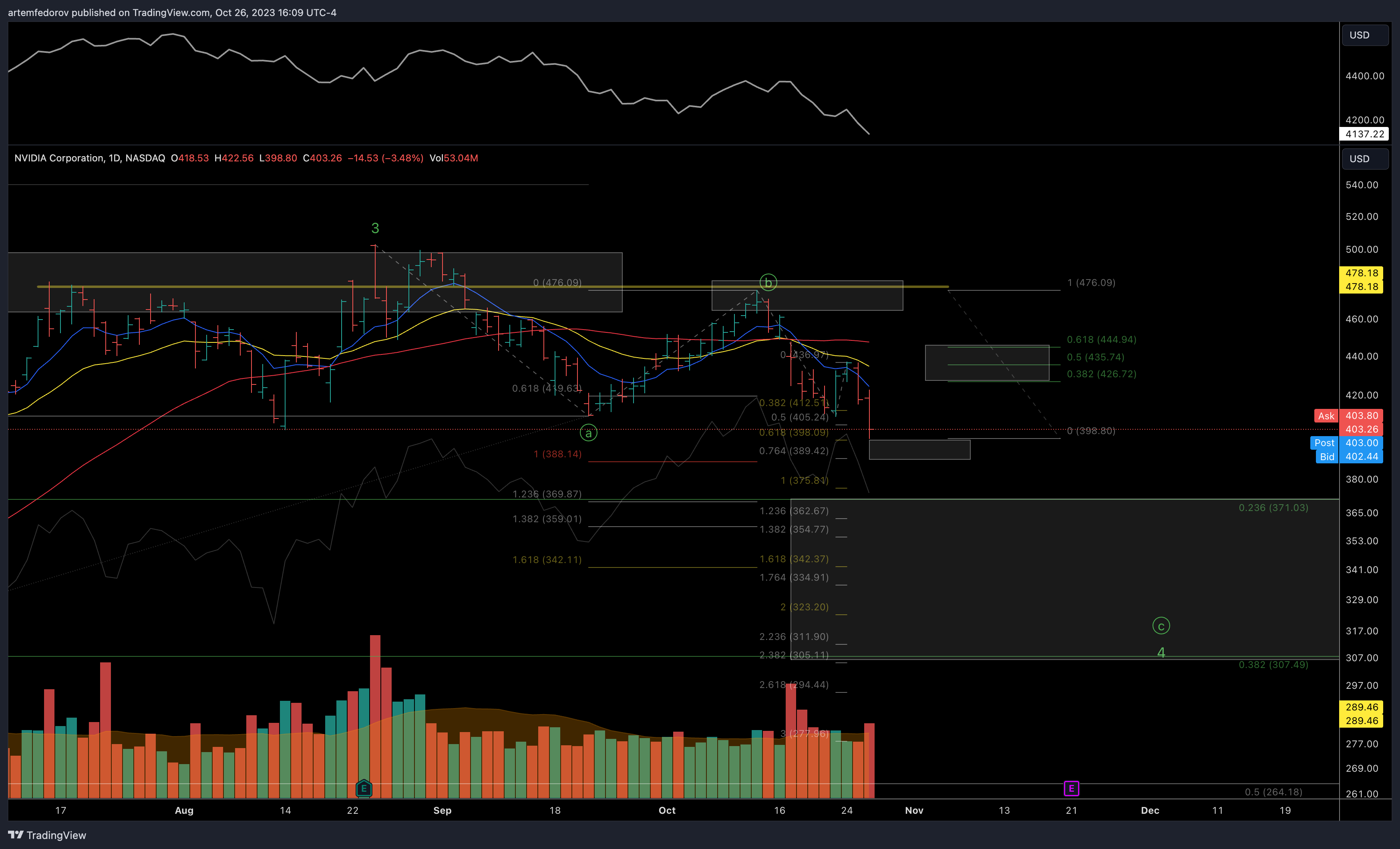Click the blue Post market label
This screenshot has width=1400, height=849.
click(x=1324, y=443)
